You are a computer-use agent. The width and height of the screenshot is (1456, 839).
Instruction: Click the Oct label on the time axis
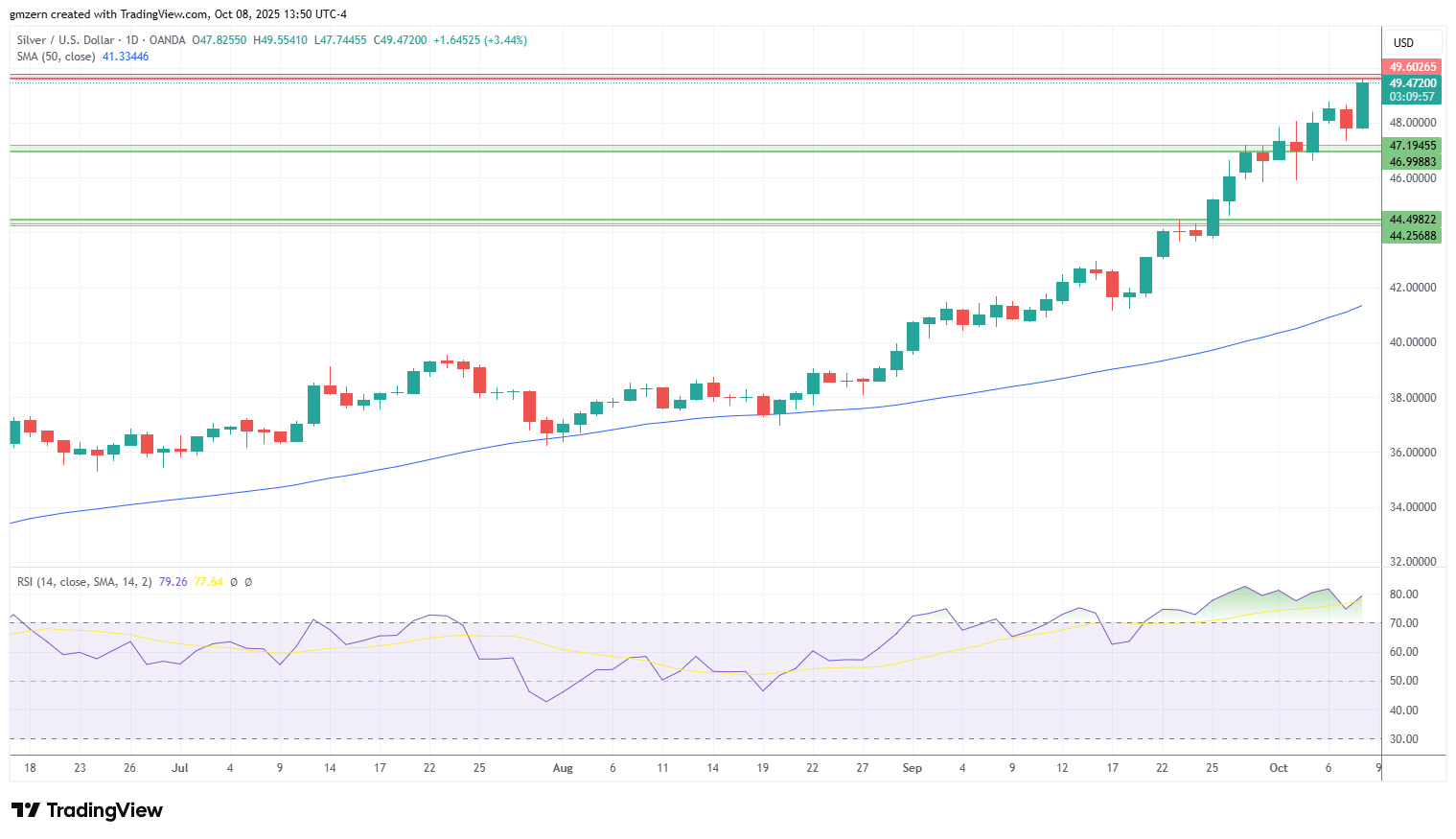point(1278,768)
